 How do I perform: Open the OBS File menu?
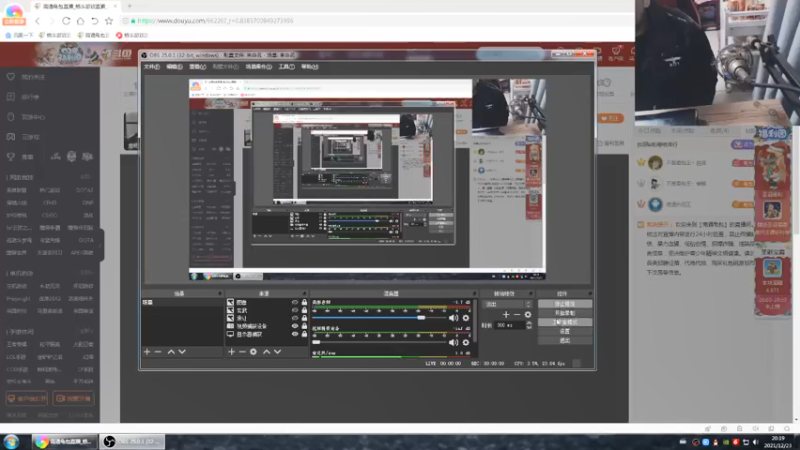[152, 67]
